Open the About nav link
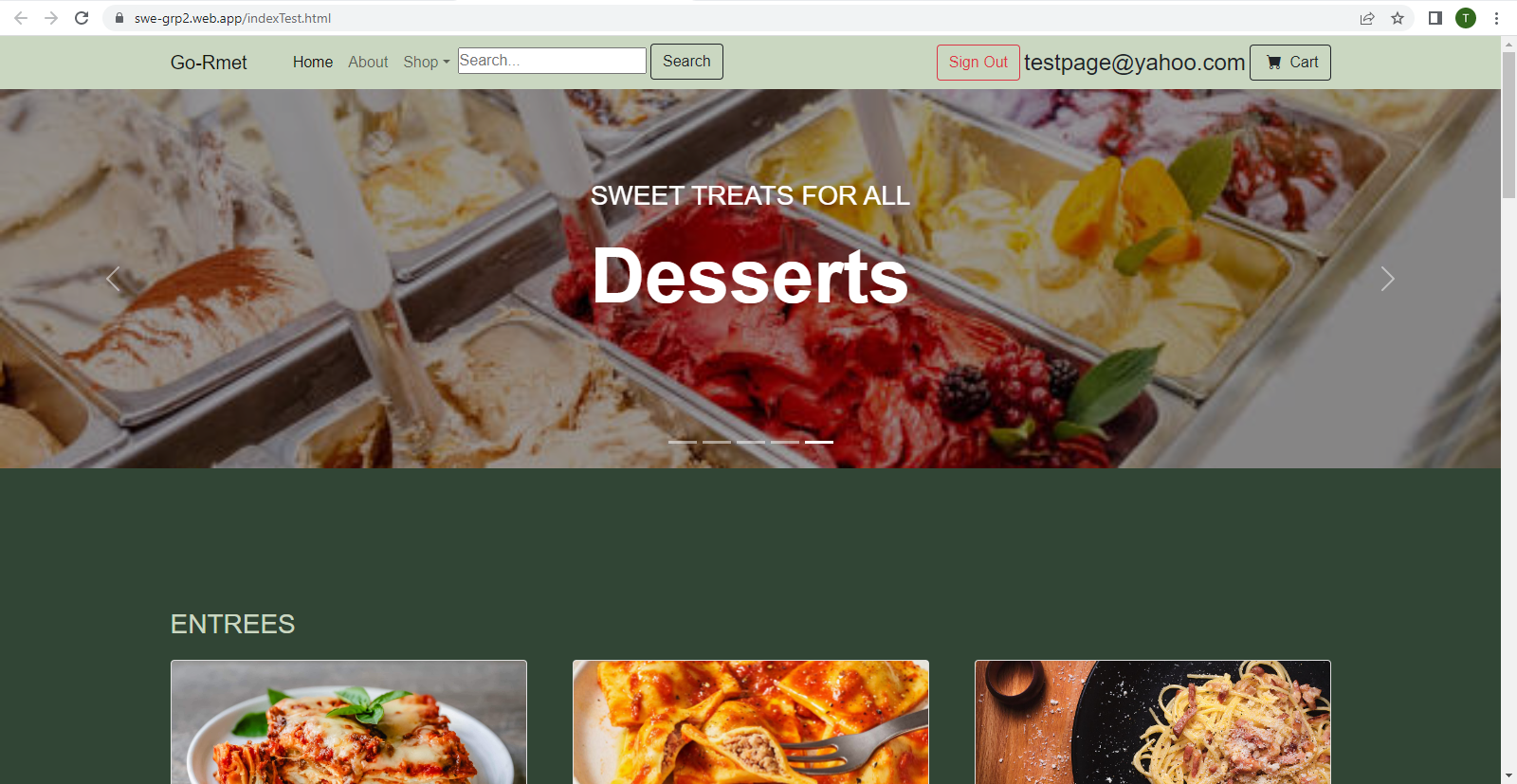 [x=368, y=62]
